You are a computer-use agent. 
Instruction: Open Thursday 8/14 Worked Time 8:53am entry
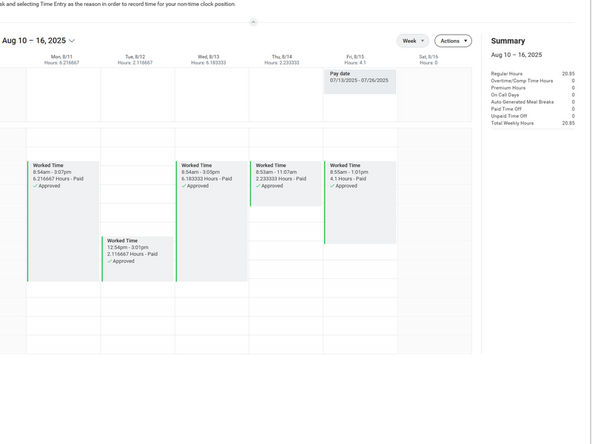(x=286, y=184)
